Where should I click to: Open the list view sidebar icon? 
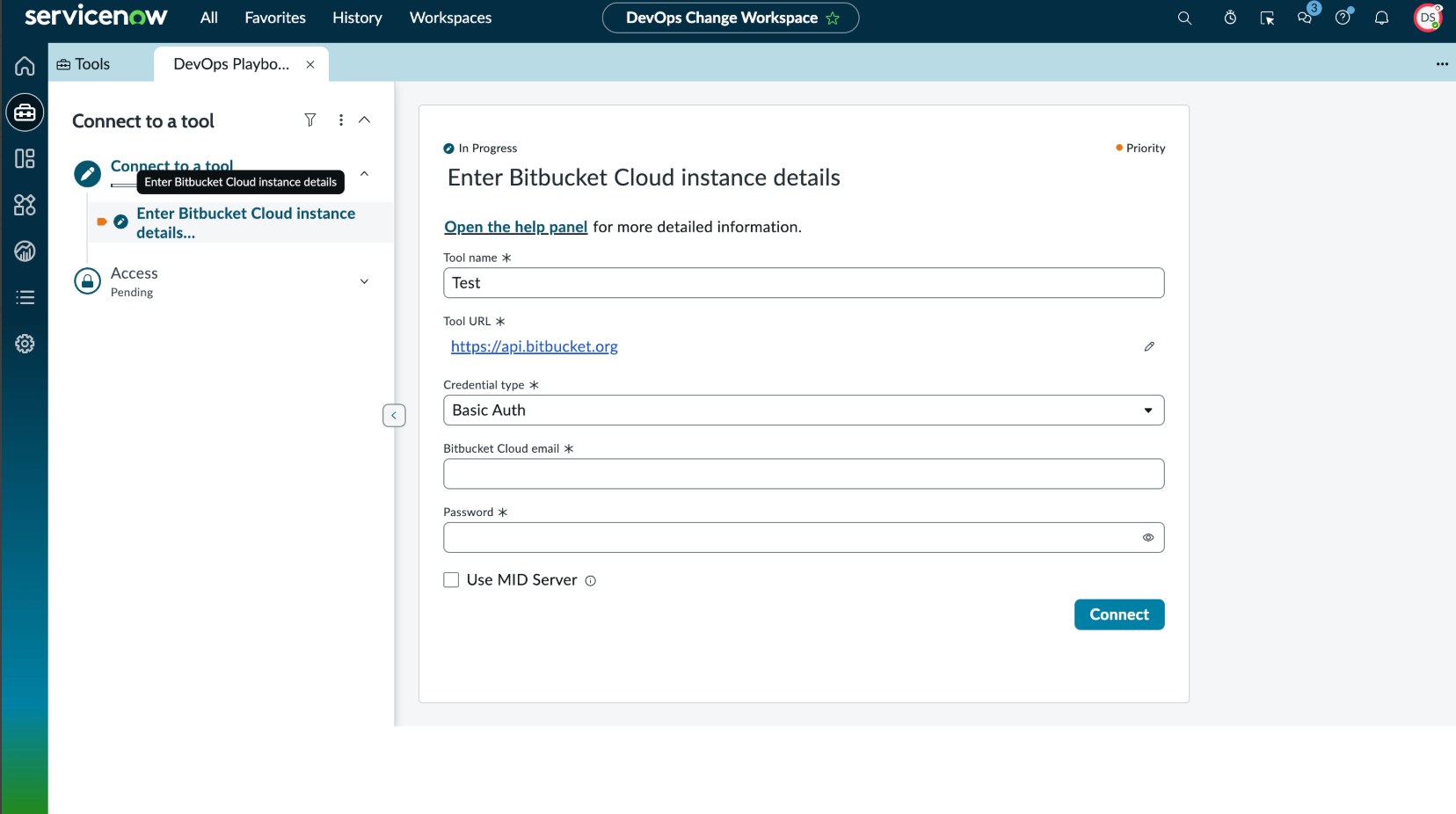25,297
